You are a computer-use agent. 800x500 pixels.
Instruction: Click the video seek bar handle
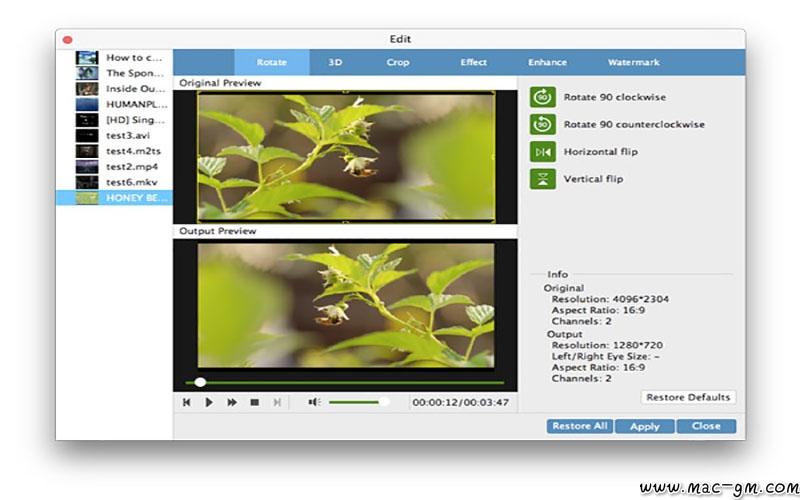tap(201, 382)
